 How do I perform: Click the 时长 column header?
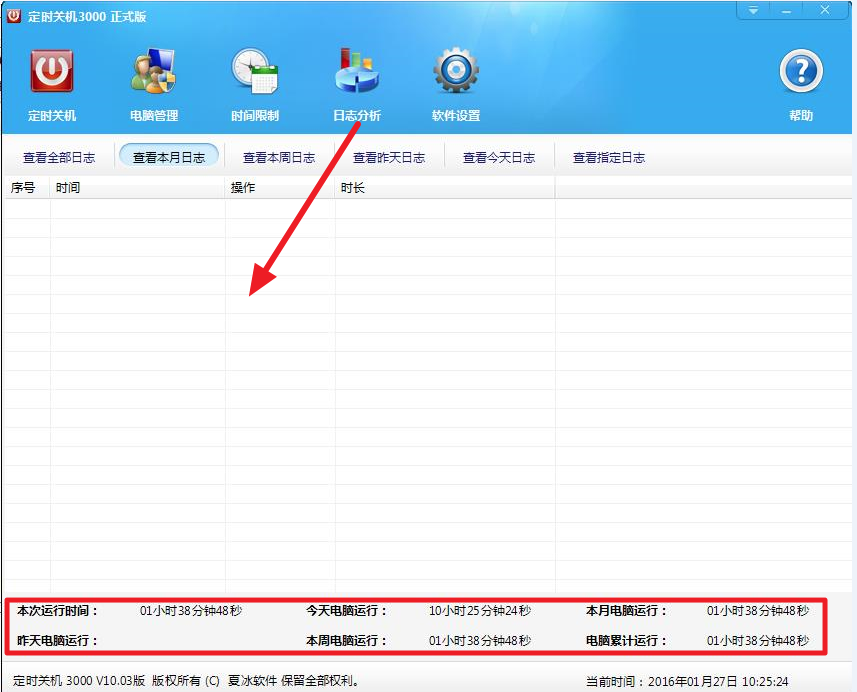tap(445, 187)
